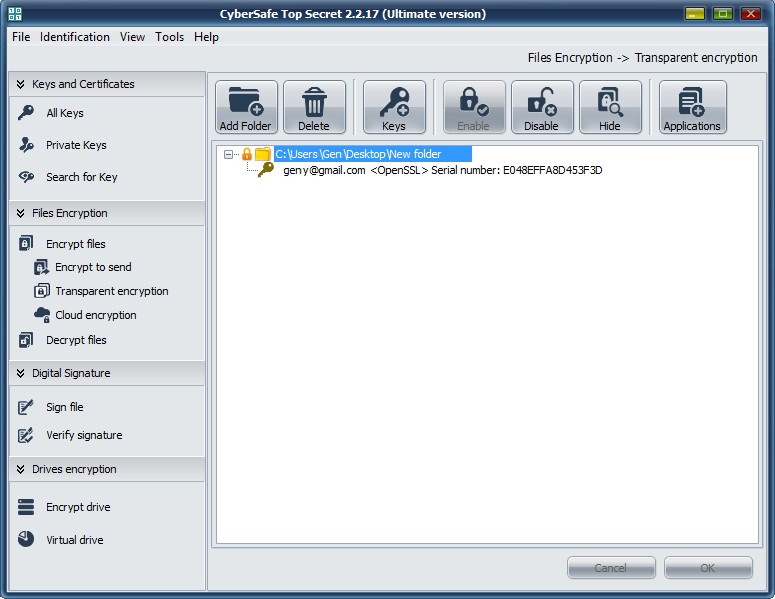The image size is (775, 599).
Task: Open the View menu
Action: point(132,37)
